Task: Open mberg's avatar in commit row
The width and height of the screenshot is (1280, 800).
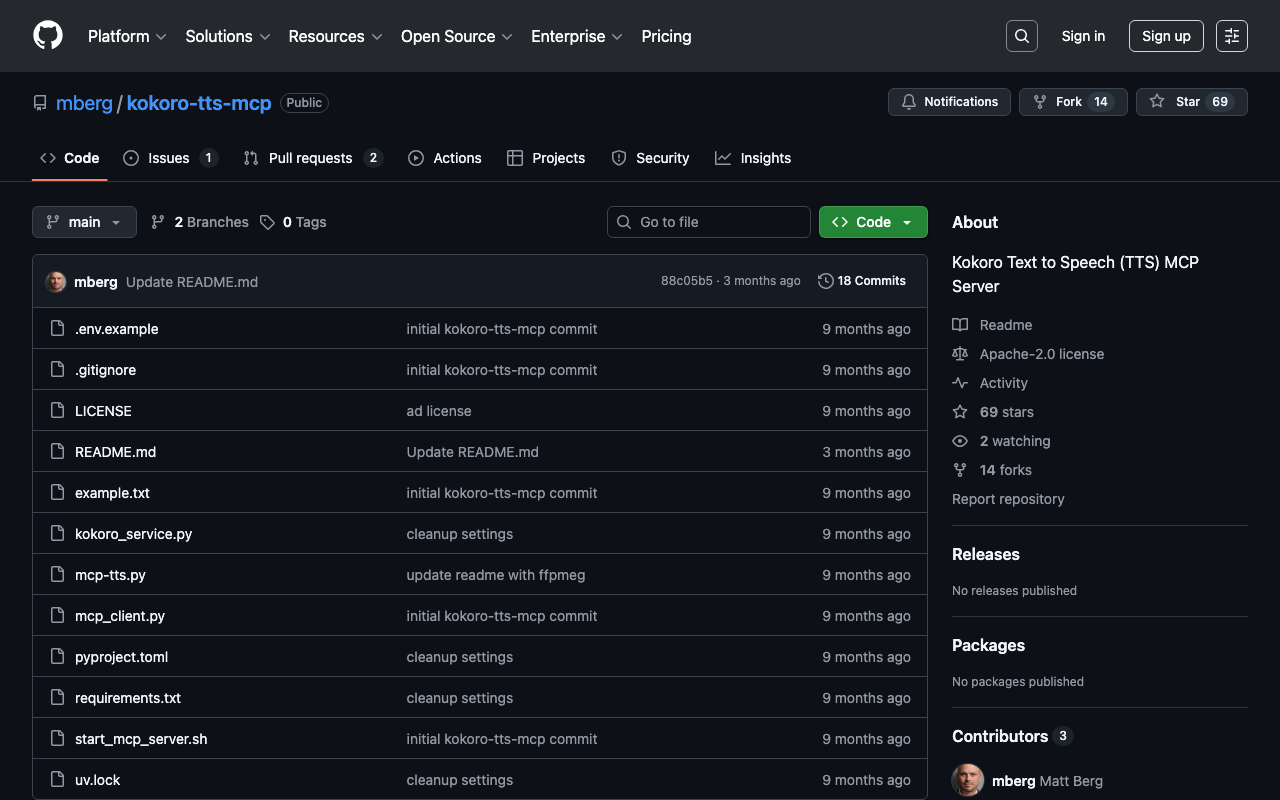Action: click(56, 282)
